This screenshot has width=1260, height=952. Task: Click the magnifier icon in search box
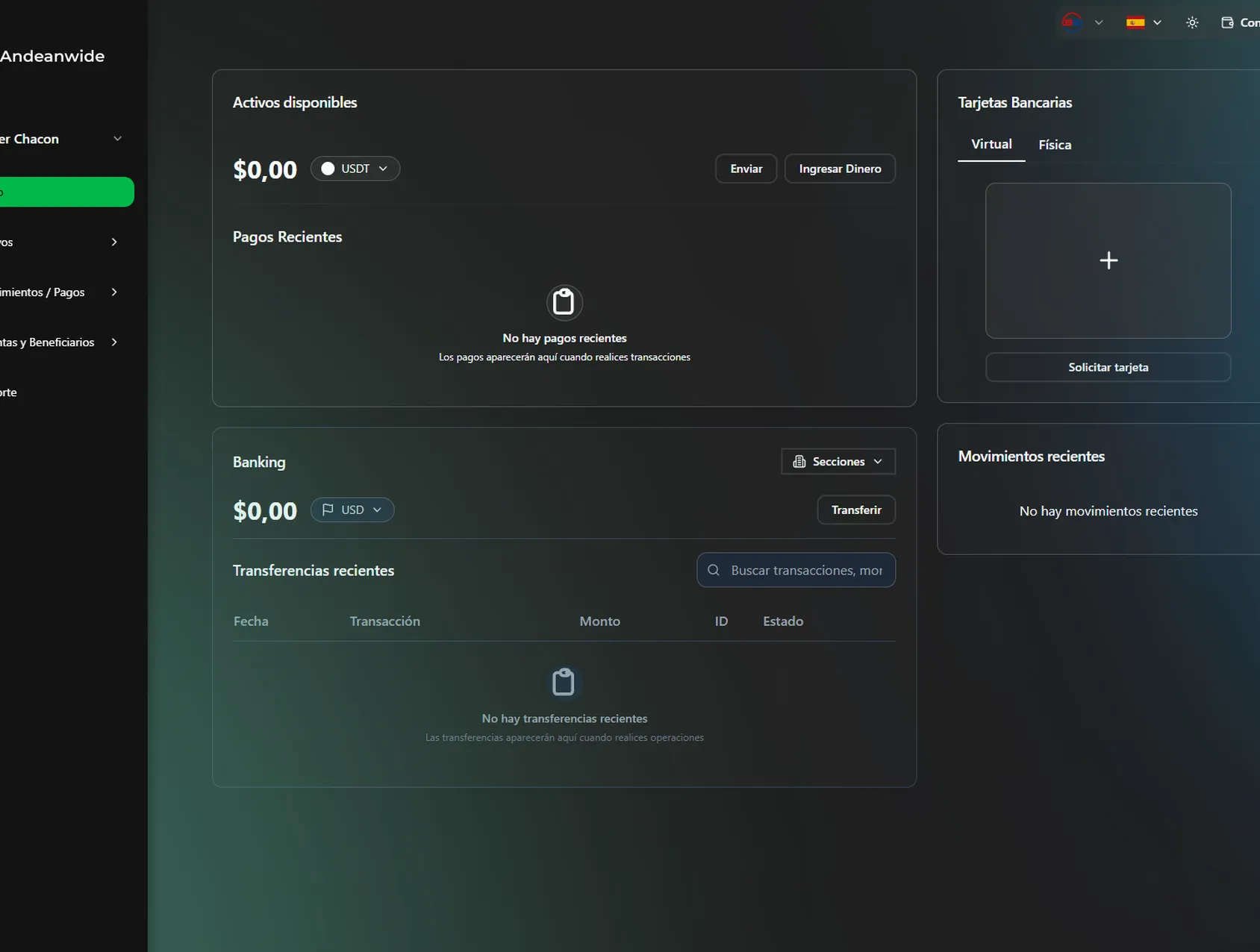click(x=714, y=570)
